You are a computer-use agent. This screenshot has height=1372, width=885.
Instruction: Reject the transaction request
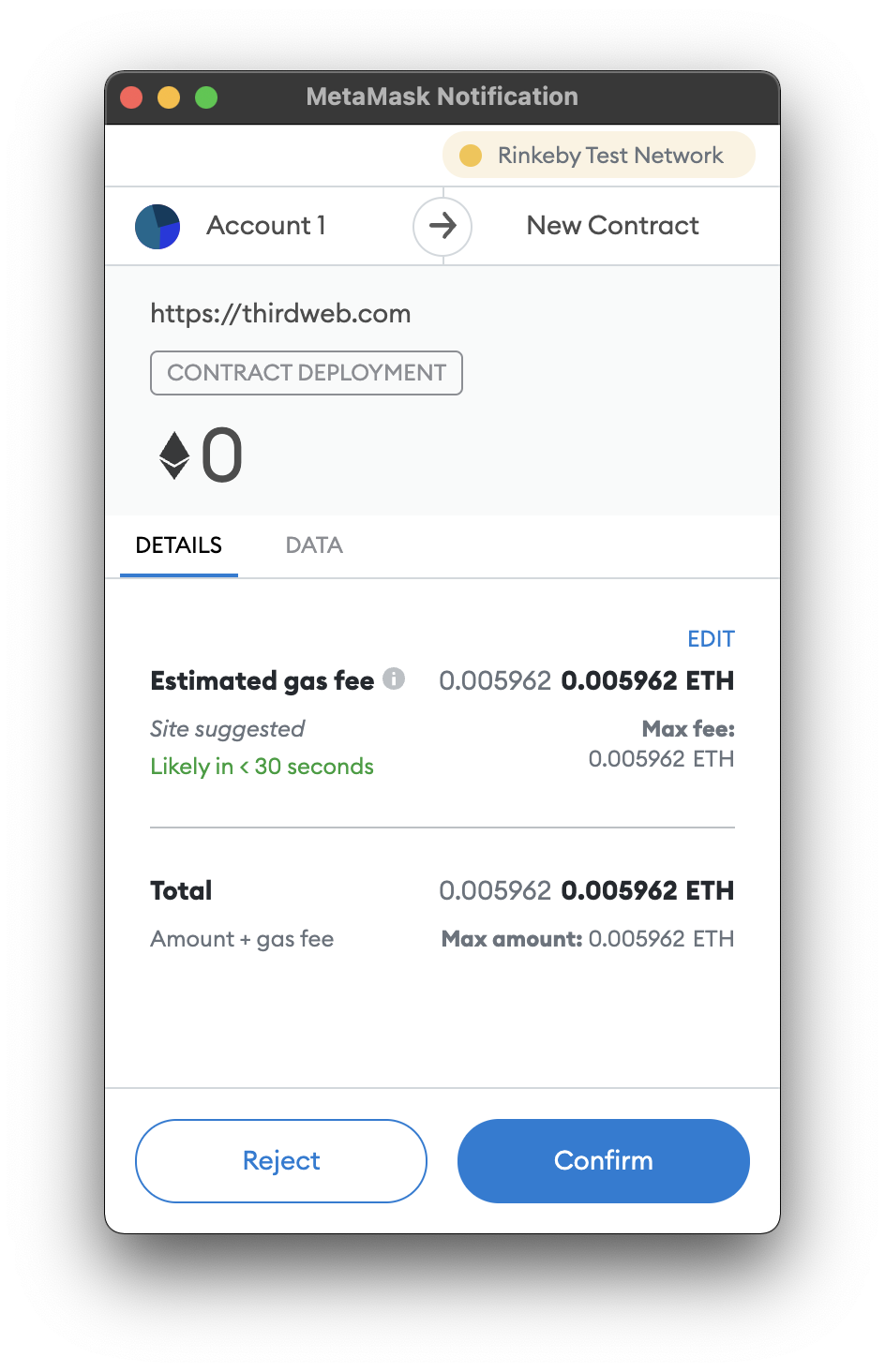pyautogui.click(x=281, y=1160)
